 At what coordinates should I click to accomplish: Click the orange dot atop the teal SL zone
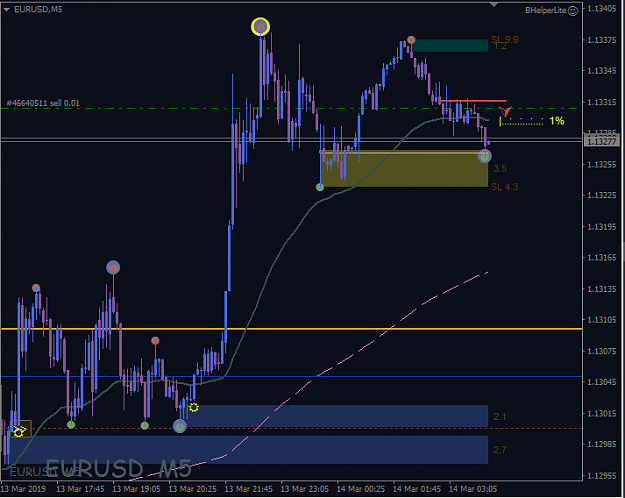coord(411,40)
